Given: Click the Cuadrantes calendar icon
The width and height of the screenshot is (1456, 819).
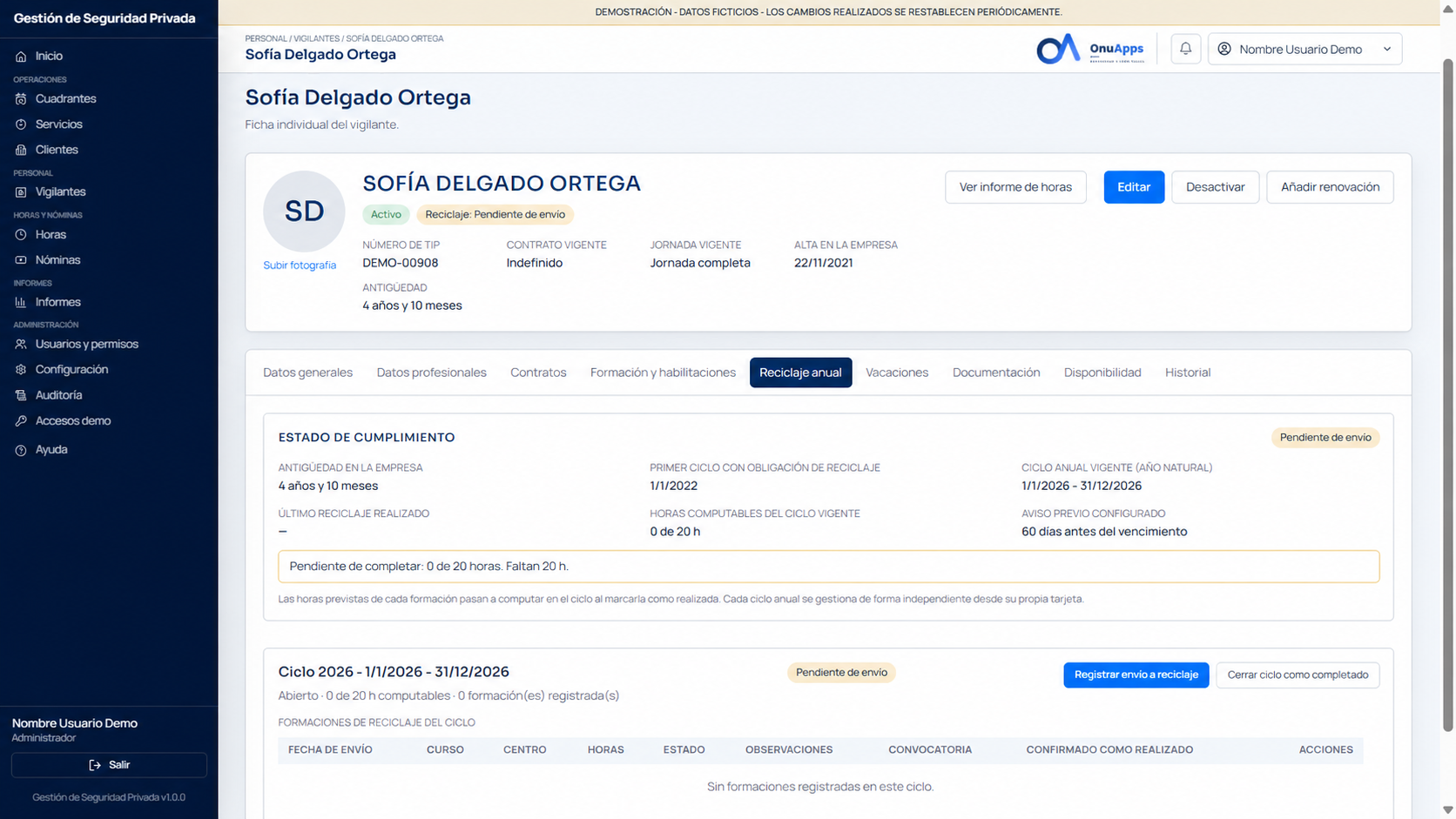Looking at the screenshot, I should (21, 98).
